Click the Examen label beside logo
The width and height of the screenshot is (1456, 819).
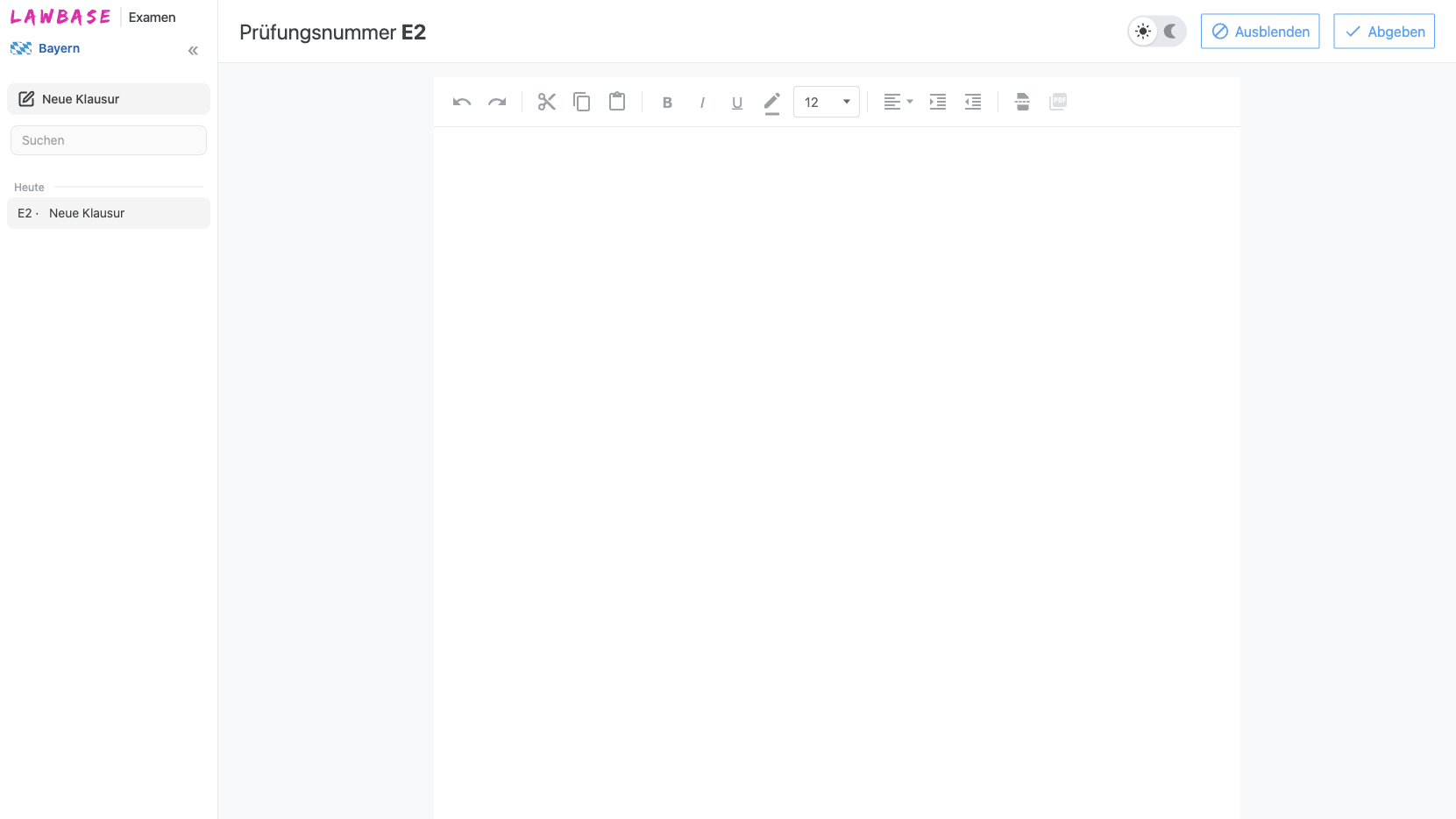pyautogui.click(x=152, y=18)
